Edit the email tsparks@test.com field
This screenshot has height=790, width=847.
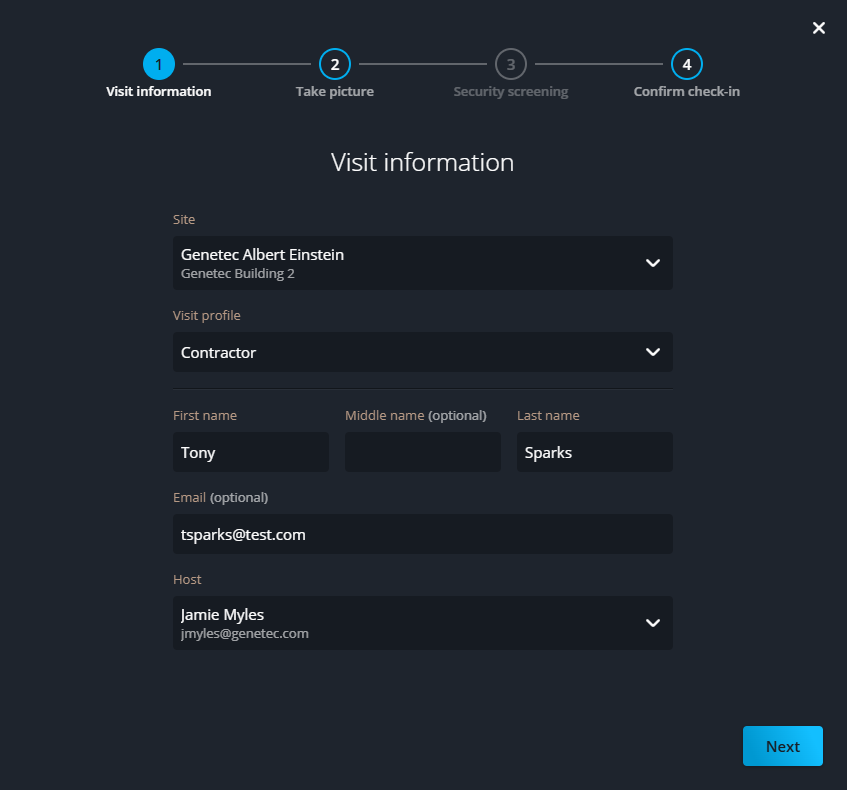[422, 534]
